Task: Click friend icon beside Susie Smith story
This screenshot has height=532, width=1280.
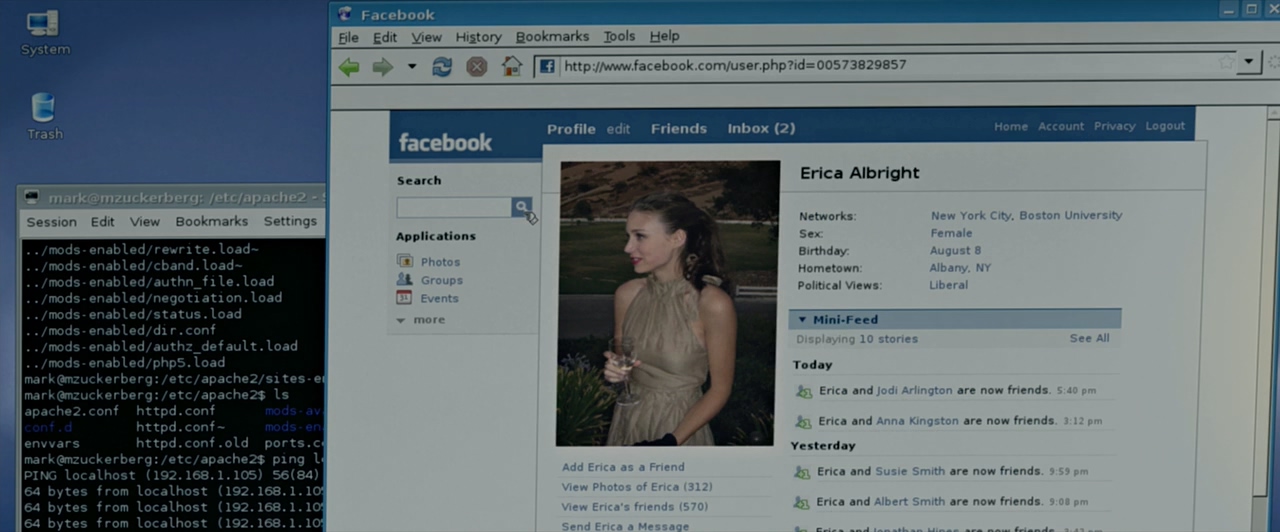Action: coord(802,473)
